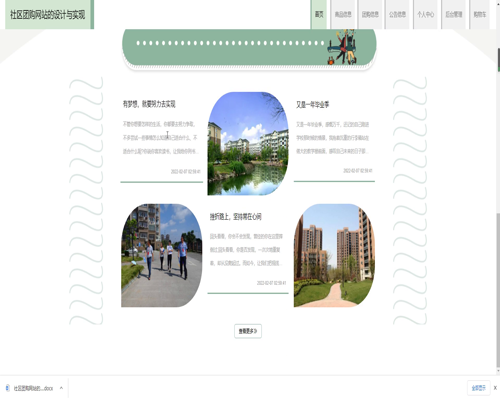Open the 团购信息 navigation tab
This screenshot has width=500, height=400.
370,14
